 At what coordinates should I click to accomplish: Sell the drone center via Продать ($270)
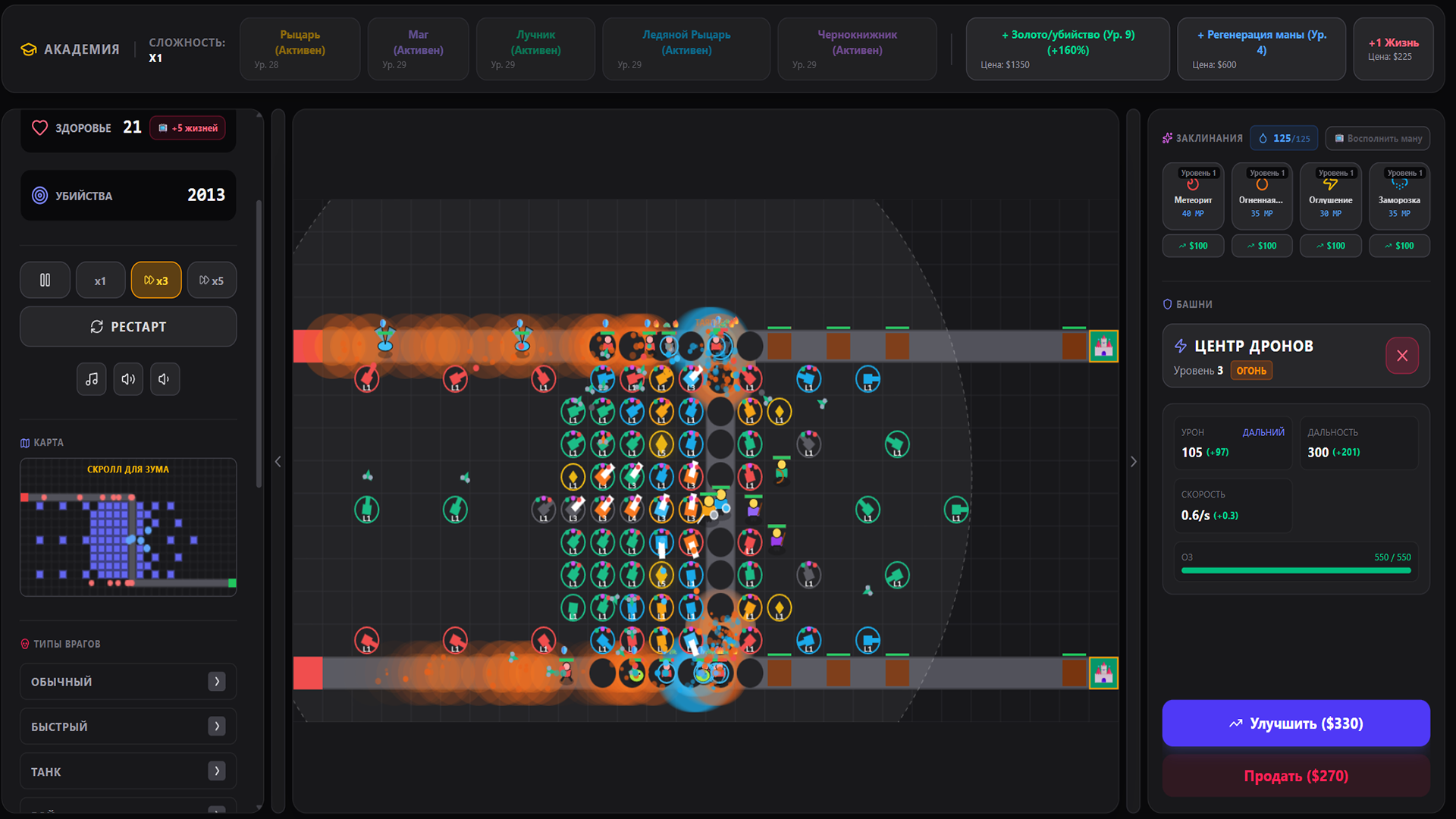tap(1296, 775)
